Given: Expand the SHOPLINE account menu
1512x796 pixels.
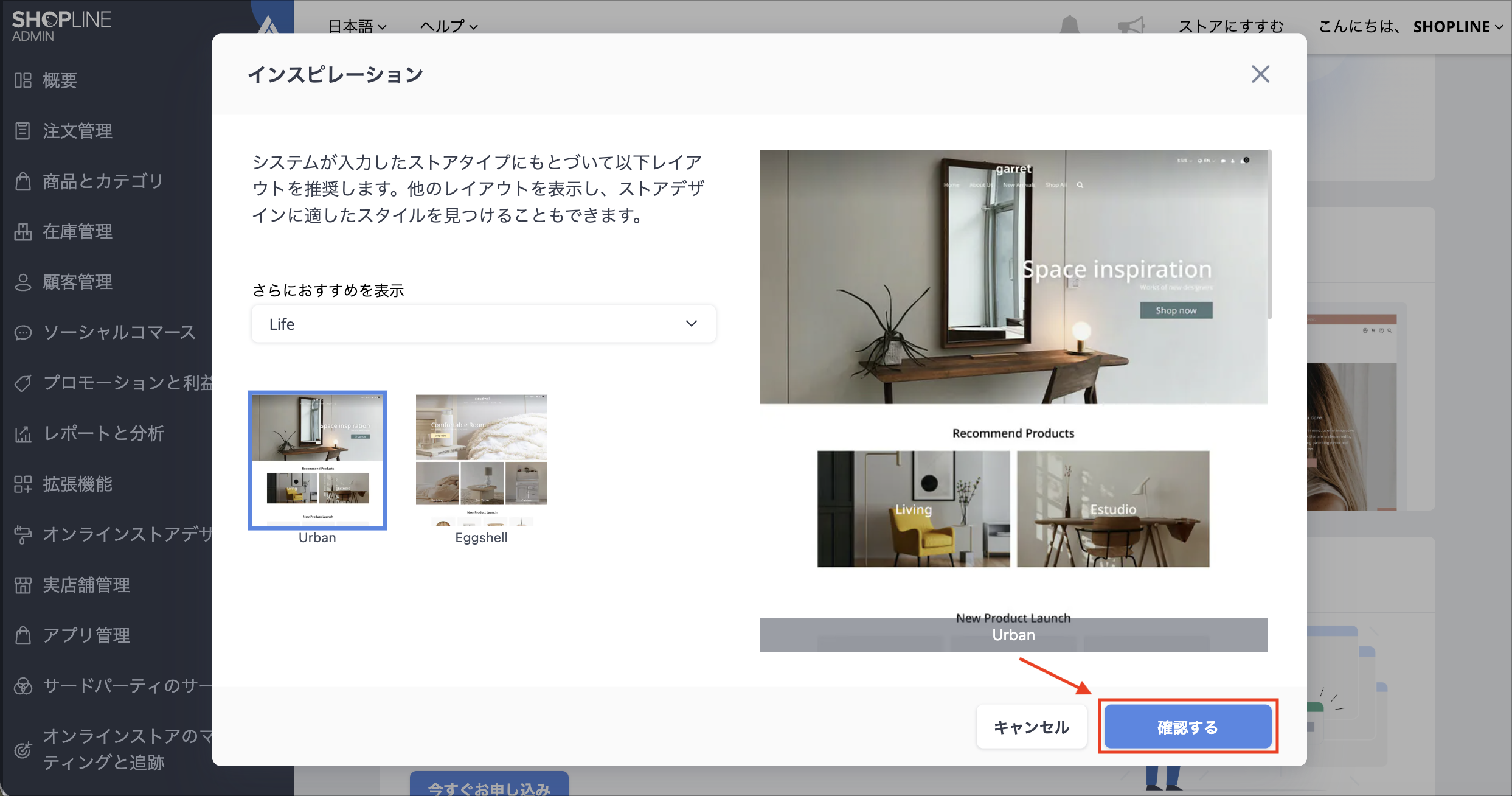Looking at the screenshot, I should point(1458,27).
